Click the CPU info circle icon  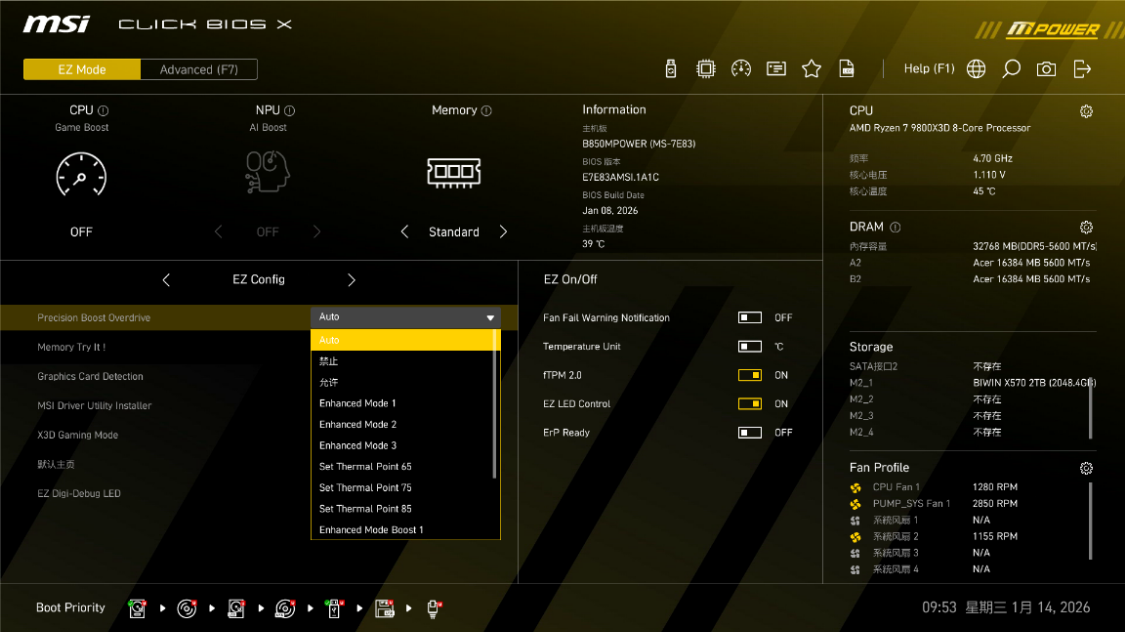tap(103, 110)
